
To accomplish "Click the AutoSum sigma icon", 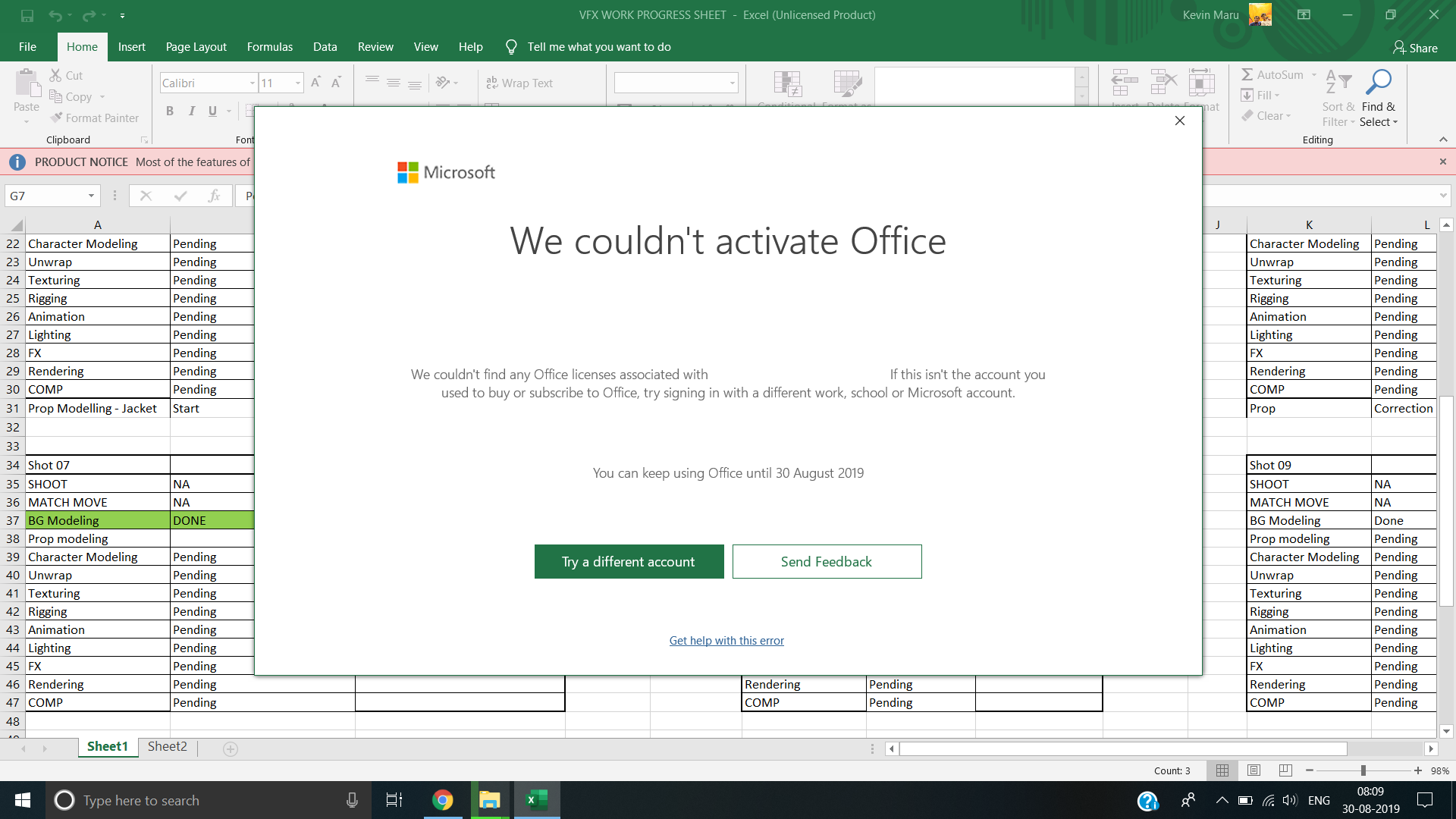I will [1247, 74].
